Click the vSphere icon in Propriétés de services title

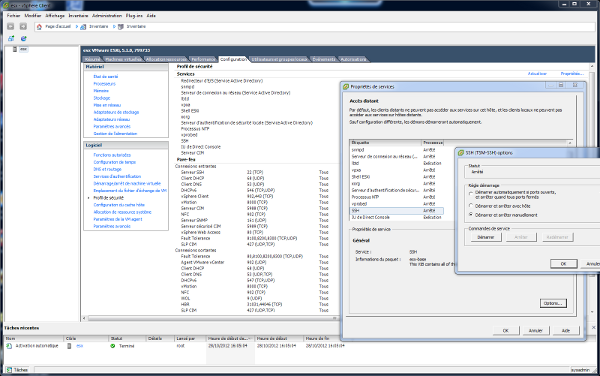(346, 87)
